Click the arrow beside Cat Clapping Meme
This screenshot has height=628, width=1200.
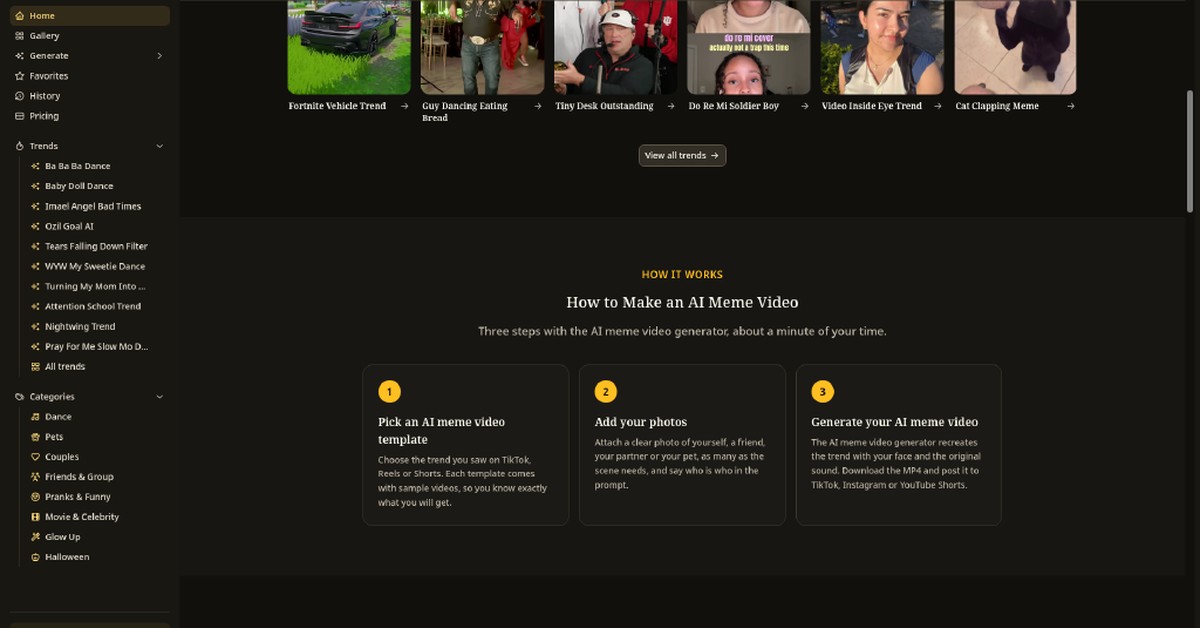pos(1071,106)
